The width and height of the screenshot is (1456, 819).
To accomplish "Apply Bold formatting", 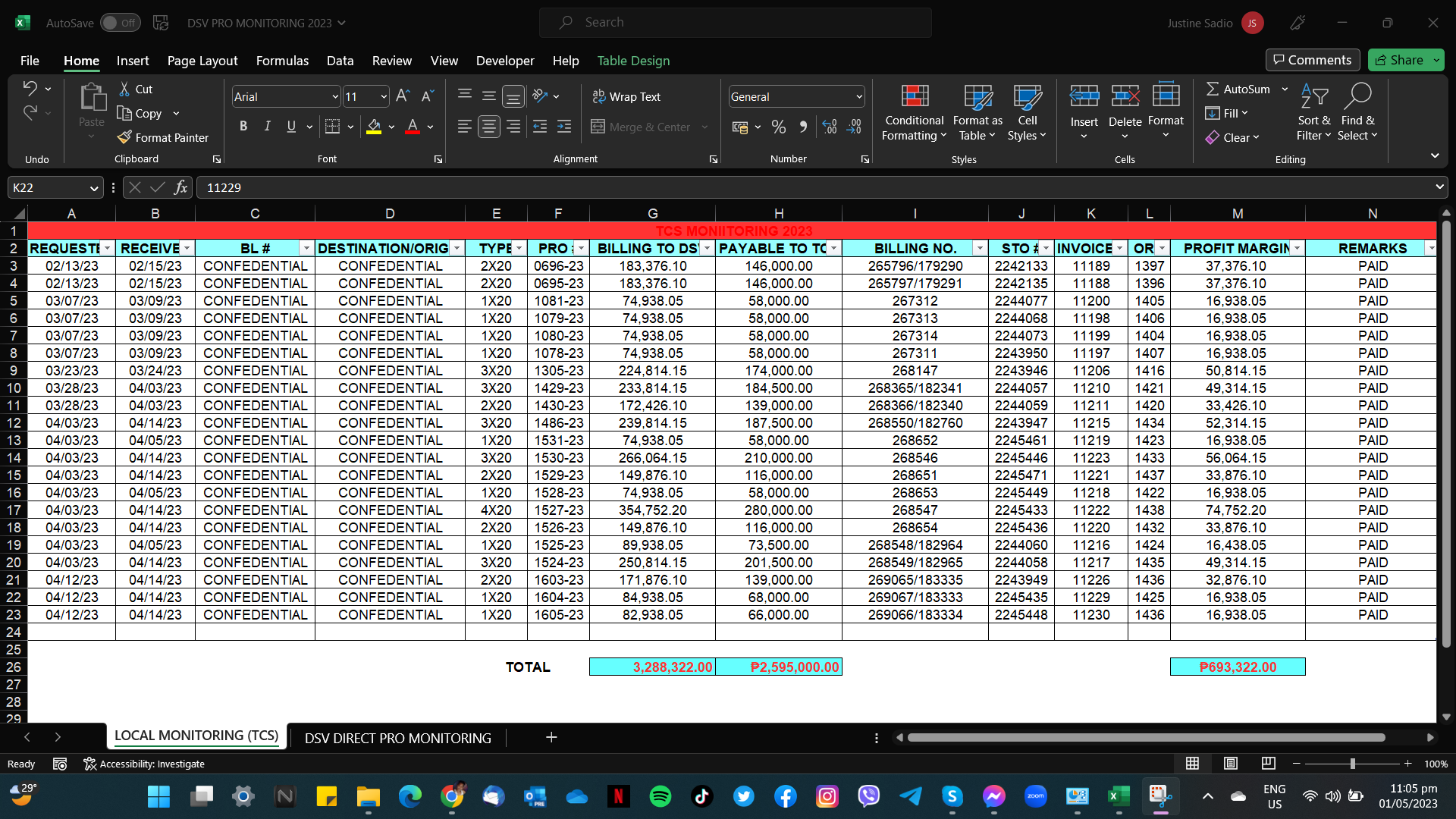I will click(243, 127).
